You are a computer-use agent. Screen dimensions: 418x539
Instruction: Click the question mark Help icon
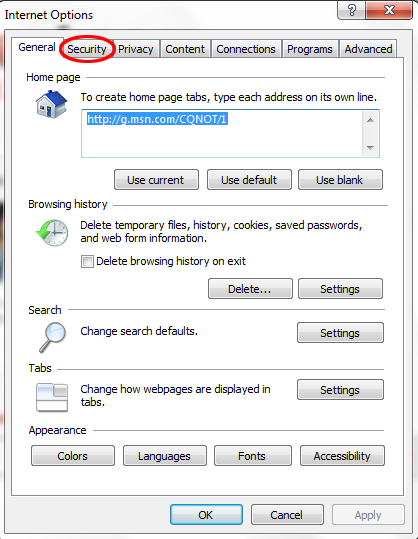(352, 10)
